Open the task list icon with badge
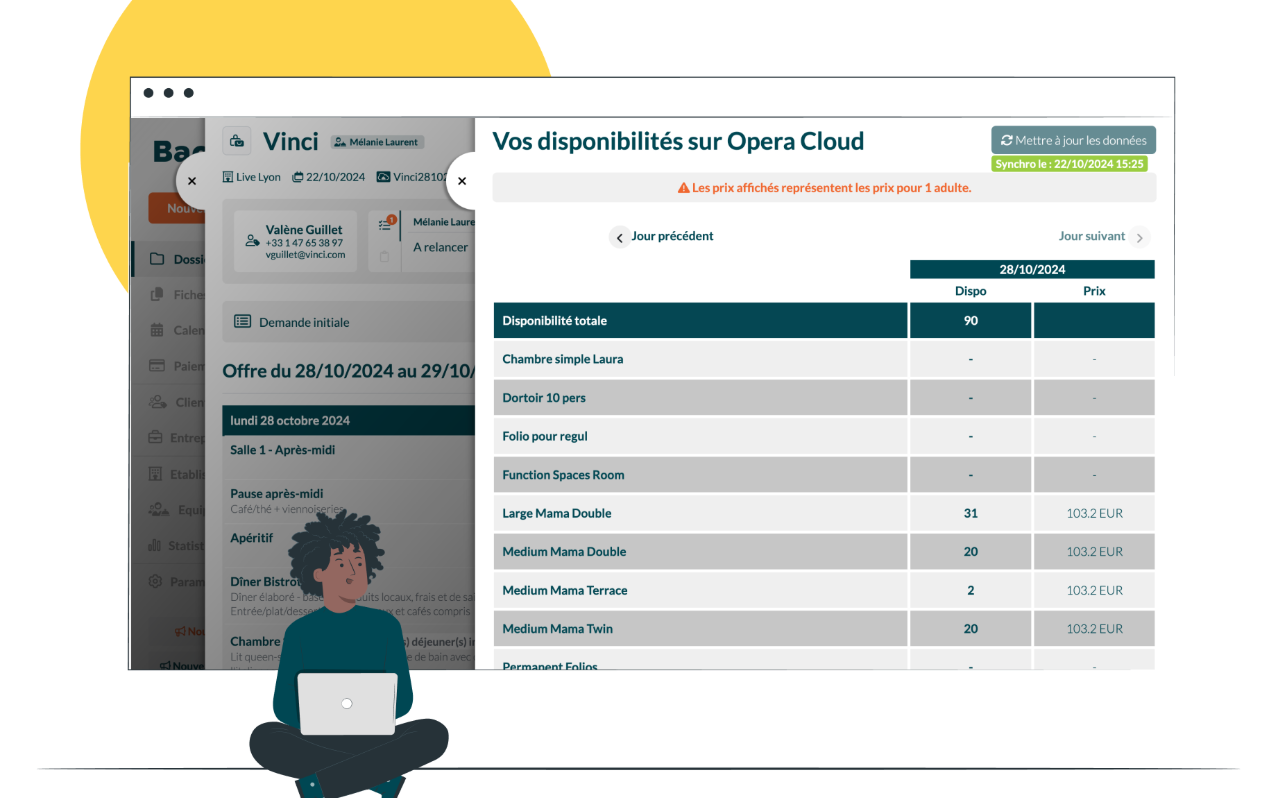The image size is (1278, 798). [385, 225]
